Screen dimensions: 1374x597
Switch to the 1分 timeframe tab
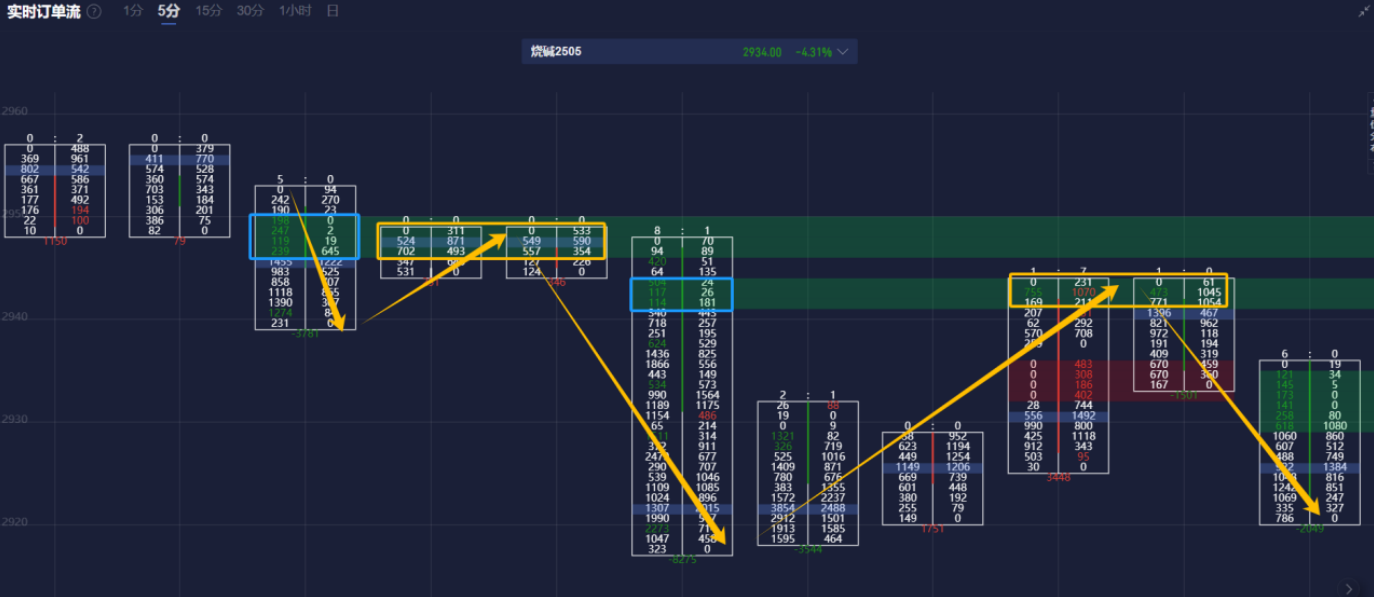(133, 11)
